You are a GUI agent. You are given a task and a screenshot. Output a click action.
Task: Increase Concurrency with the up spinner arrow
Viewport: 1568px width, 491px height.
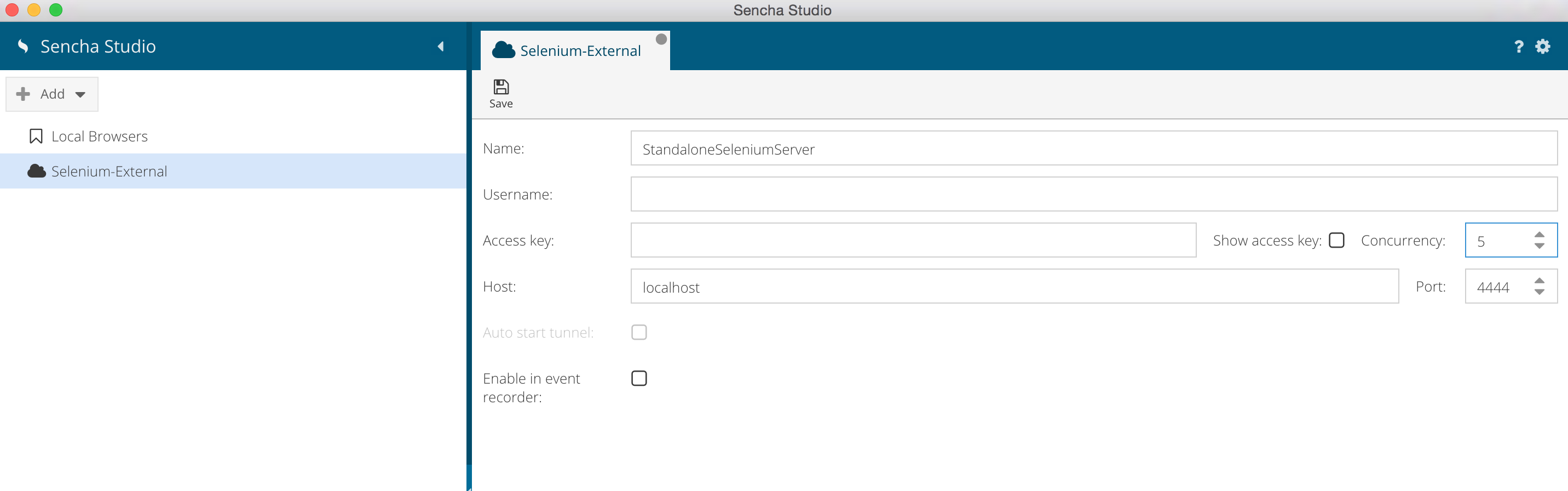pyautogui.click(x=1539, y=235)
